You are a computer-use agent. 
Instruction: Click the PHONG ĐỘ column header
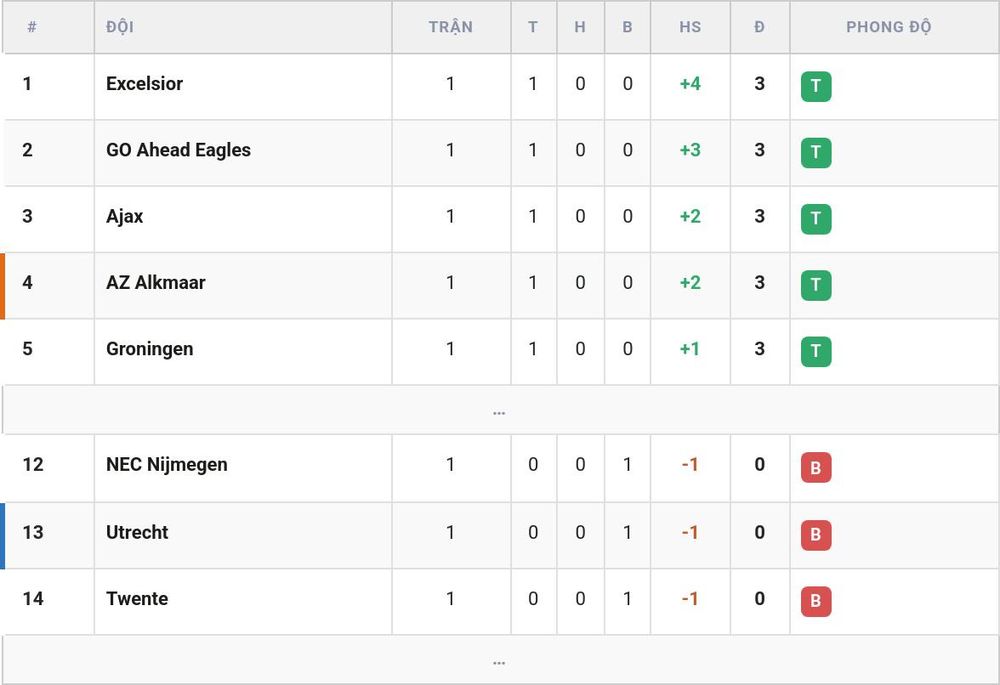coord(888,27)
